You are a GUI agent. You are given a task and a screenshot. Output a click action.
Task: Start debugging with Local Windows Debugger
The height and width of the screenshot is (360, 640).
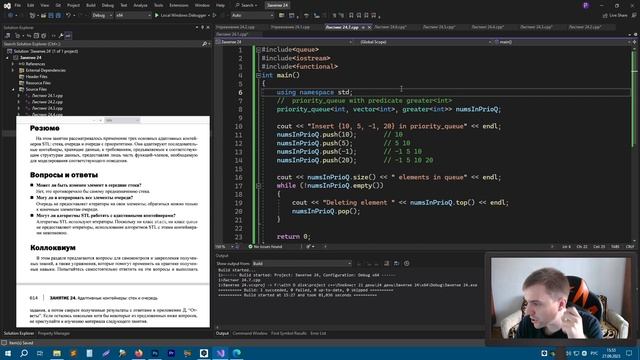click(181, 16)
